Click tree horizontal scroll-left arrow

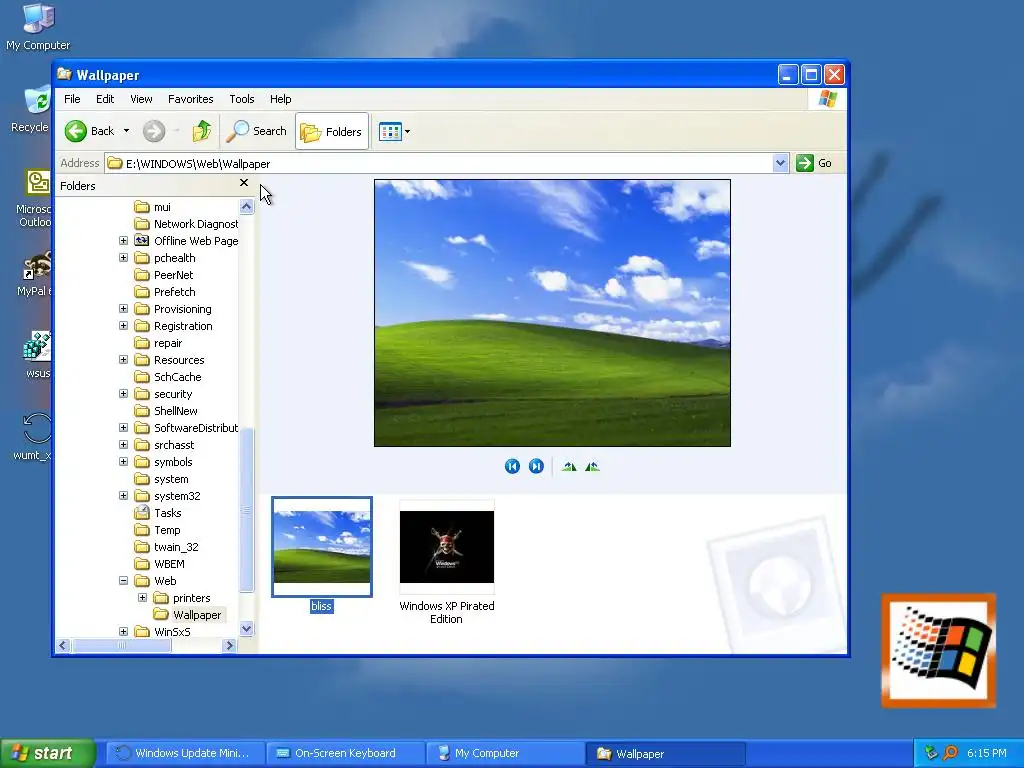[x=63, y=645]
